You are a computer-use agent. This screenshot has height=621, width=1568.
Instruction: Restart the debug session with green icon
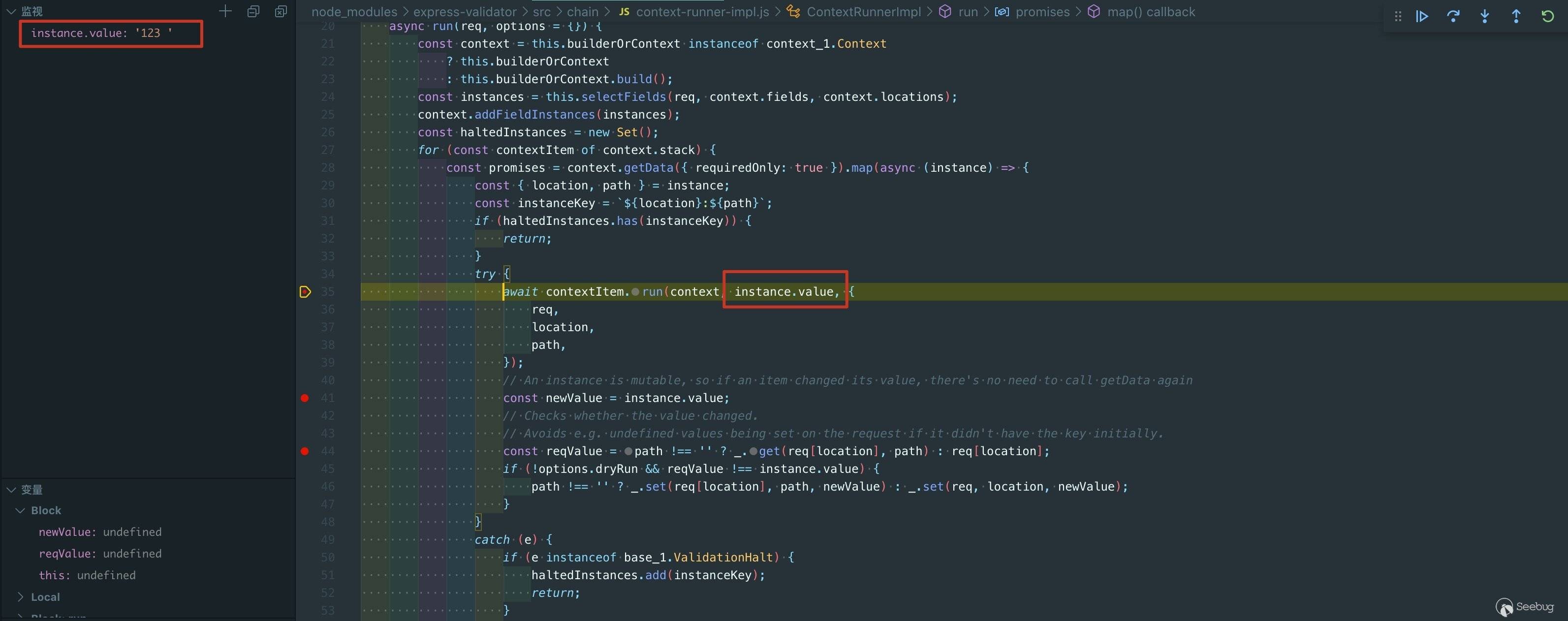pos(1547,16)
